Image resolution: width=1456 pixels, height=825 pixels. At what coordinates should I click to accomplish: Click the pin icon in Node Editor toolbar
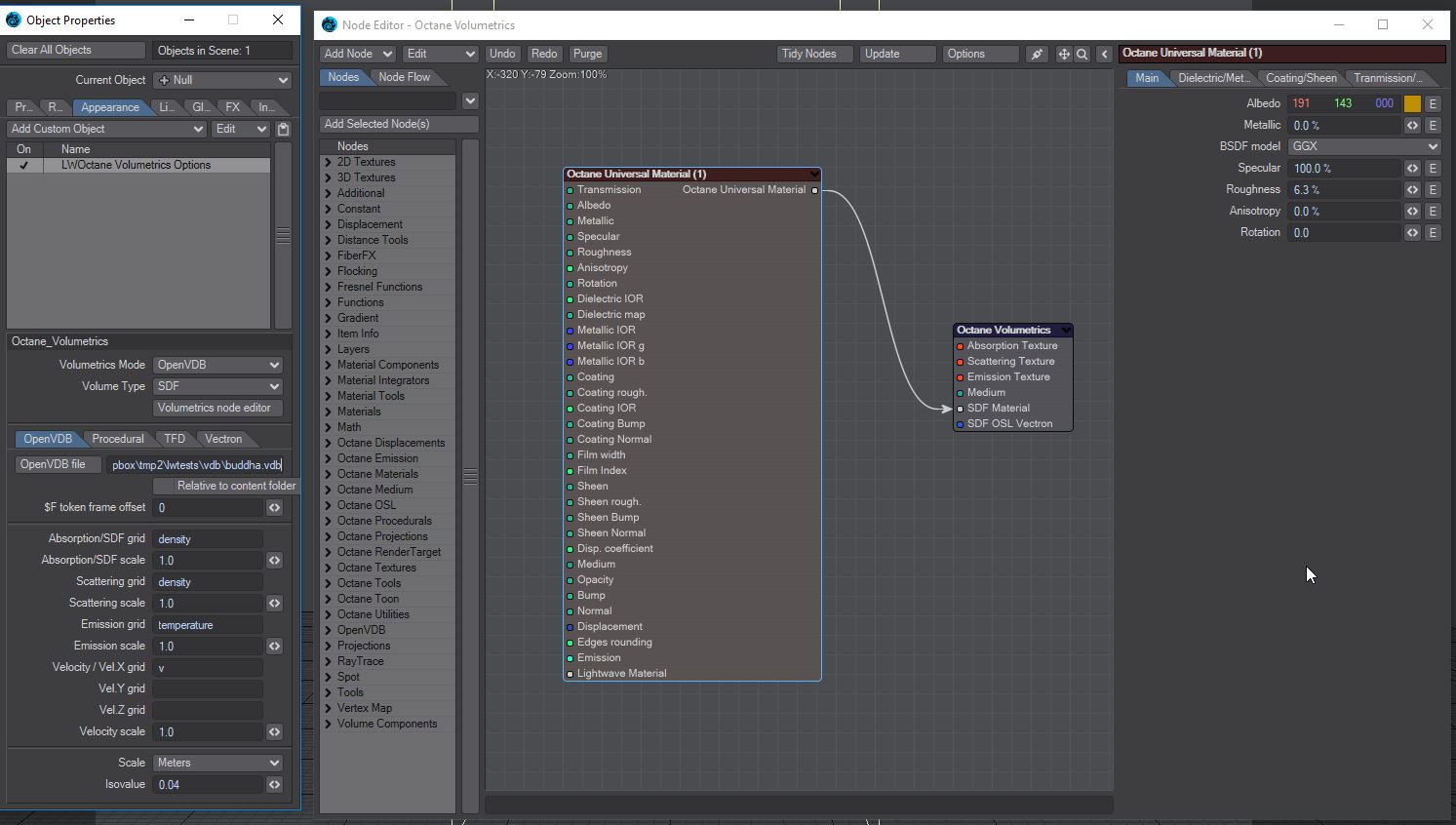(1037, 54)
